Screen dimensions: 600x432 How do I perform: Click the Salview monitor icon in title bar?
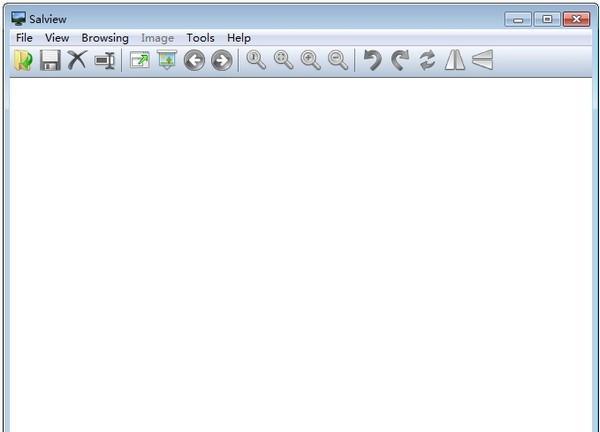point(18,18)
